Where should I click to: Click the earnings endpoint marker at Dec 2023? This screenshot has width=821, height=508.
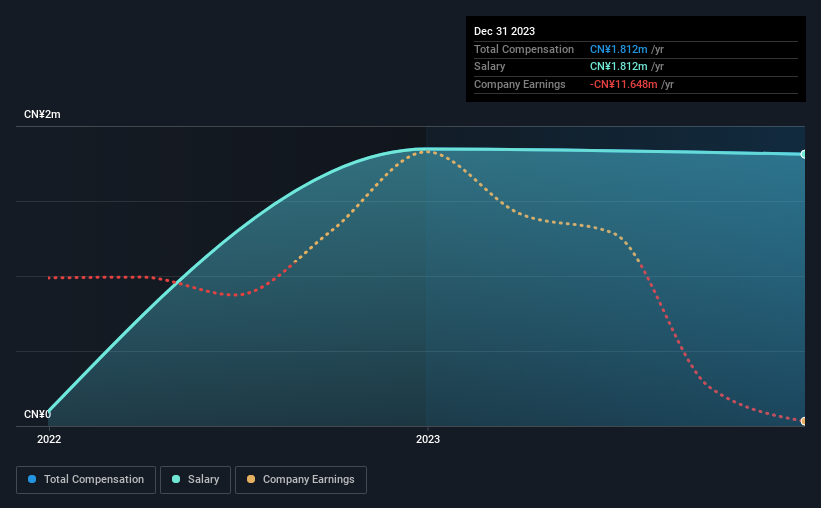click(x=804, y=421)
